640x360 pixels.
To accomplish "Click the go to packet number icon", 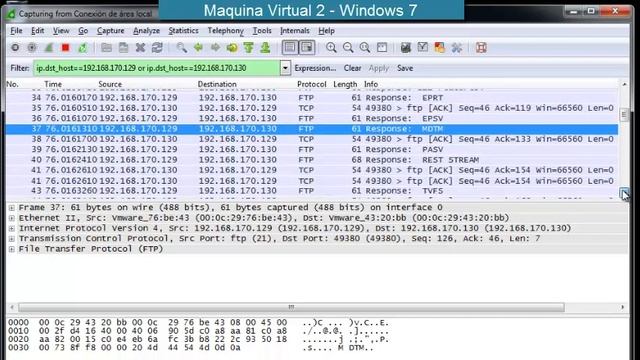I will point(232,48).
